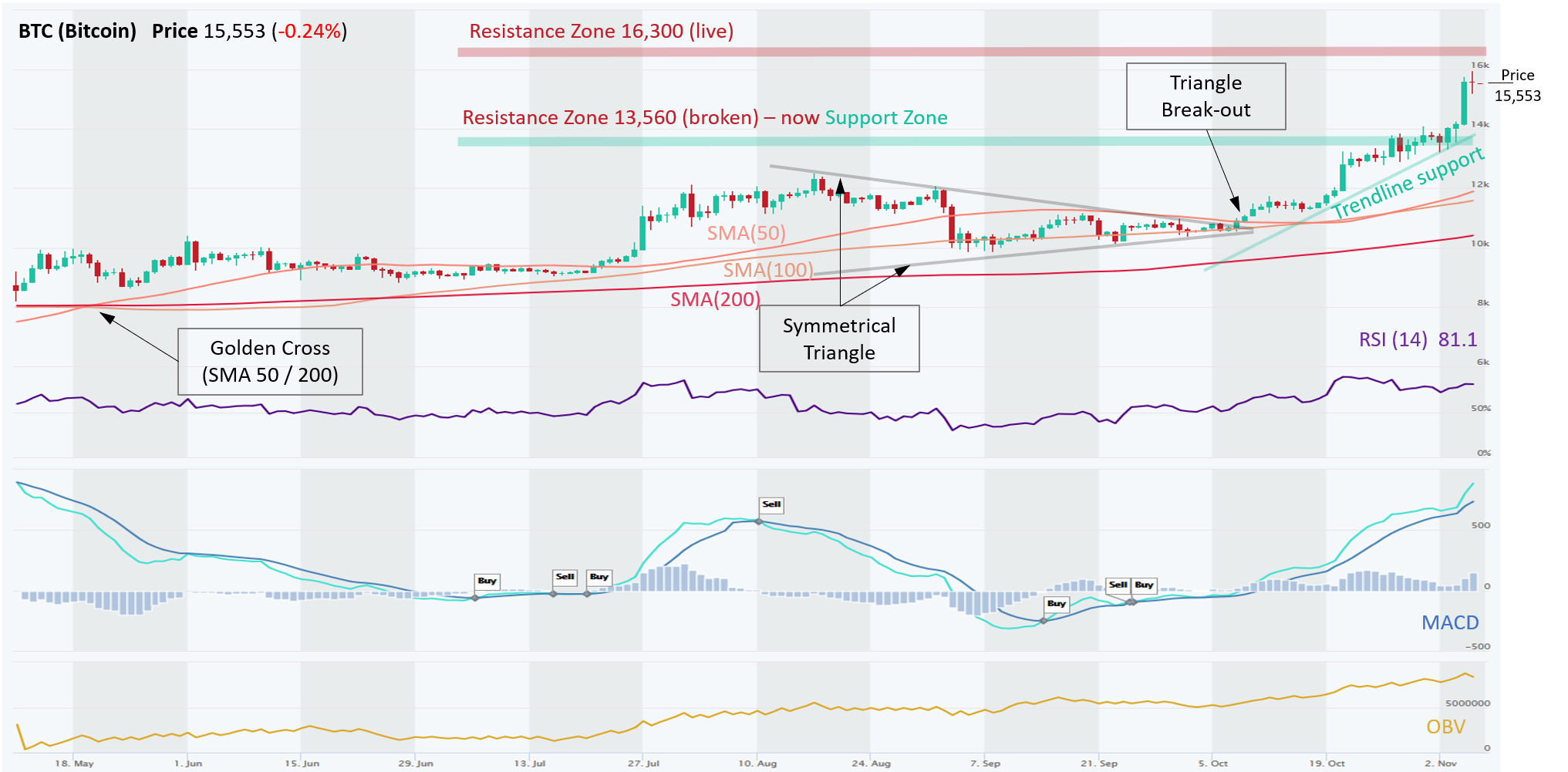Click the 10k price axis tick
Viewport: 1568px width, 772px height.
pyautogui.click(x=1480, y=244)
